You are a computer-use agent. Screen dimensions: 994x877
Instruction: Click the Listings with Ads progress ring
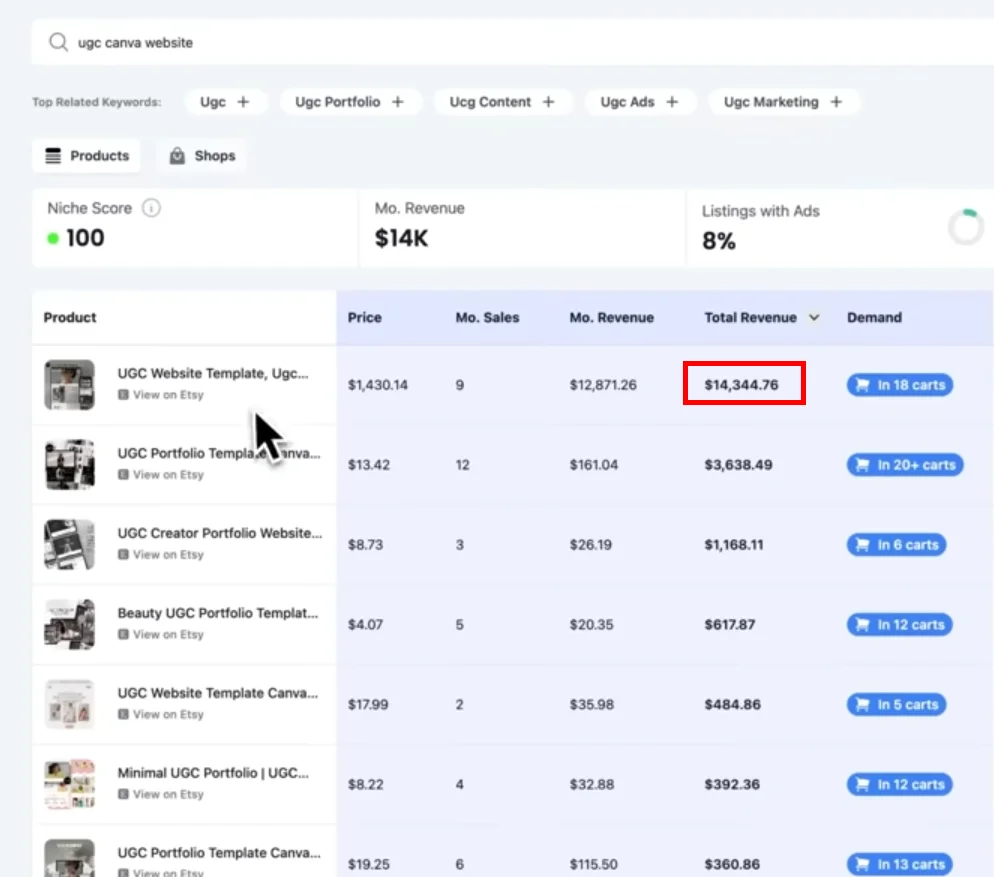click(x=965, y=227)
